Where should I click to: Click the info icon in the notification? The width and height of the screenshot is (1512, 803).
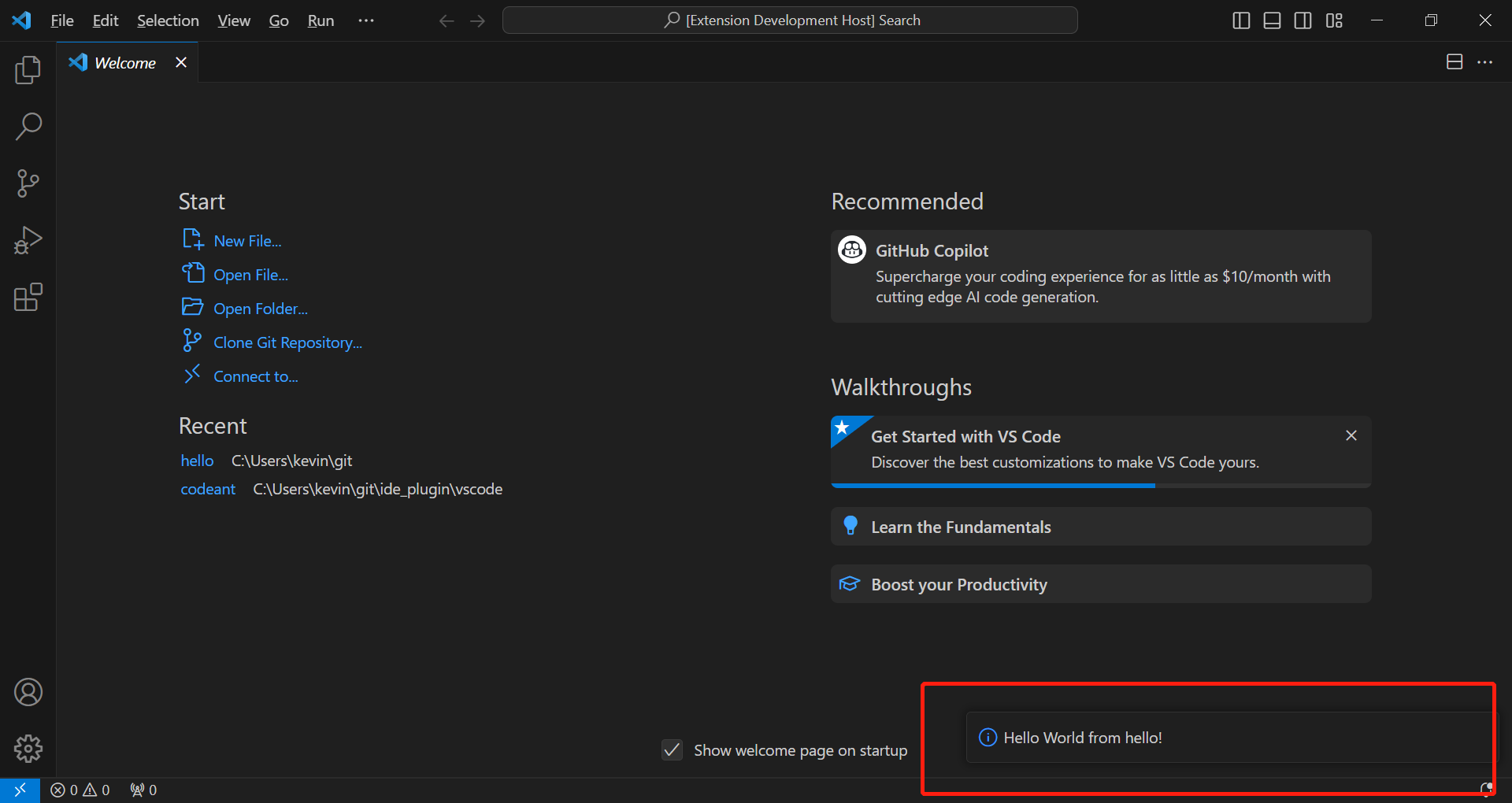coord(987,737)
